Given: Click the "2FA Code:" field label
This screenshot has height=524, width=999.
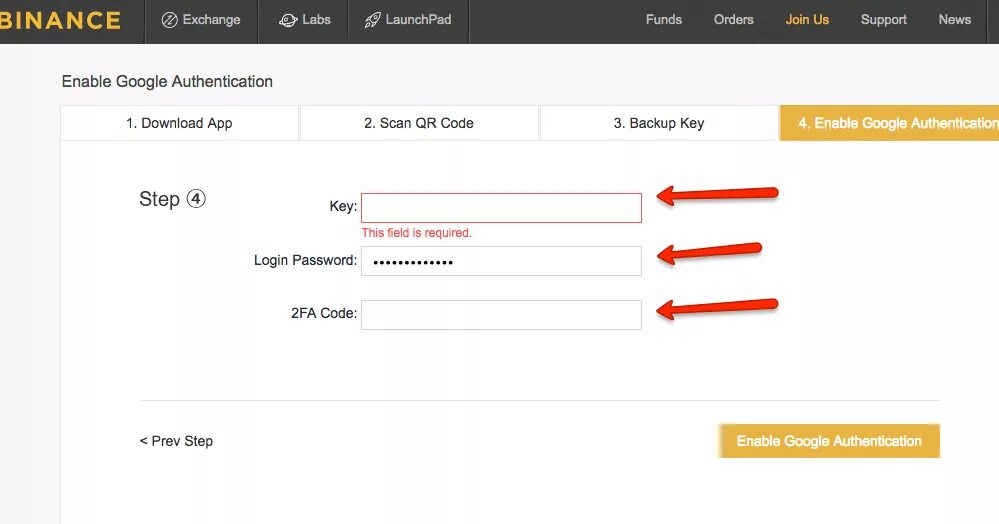Looking at the screenshot, I should click(324, 313).
